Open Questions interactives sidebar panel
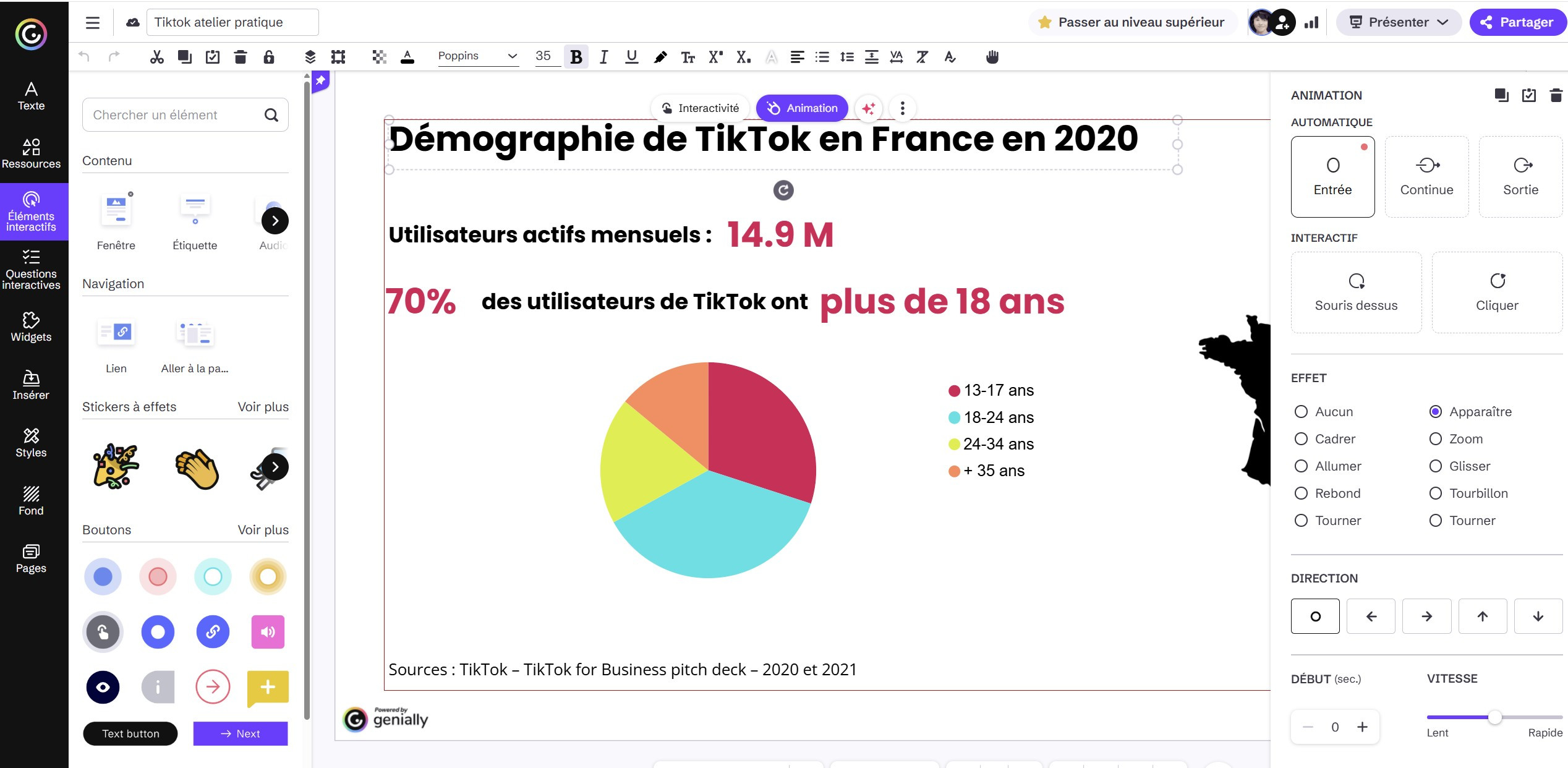1568x768 pixels. 31,269
